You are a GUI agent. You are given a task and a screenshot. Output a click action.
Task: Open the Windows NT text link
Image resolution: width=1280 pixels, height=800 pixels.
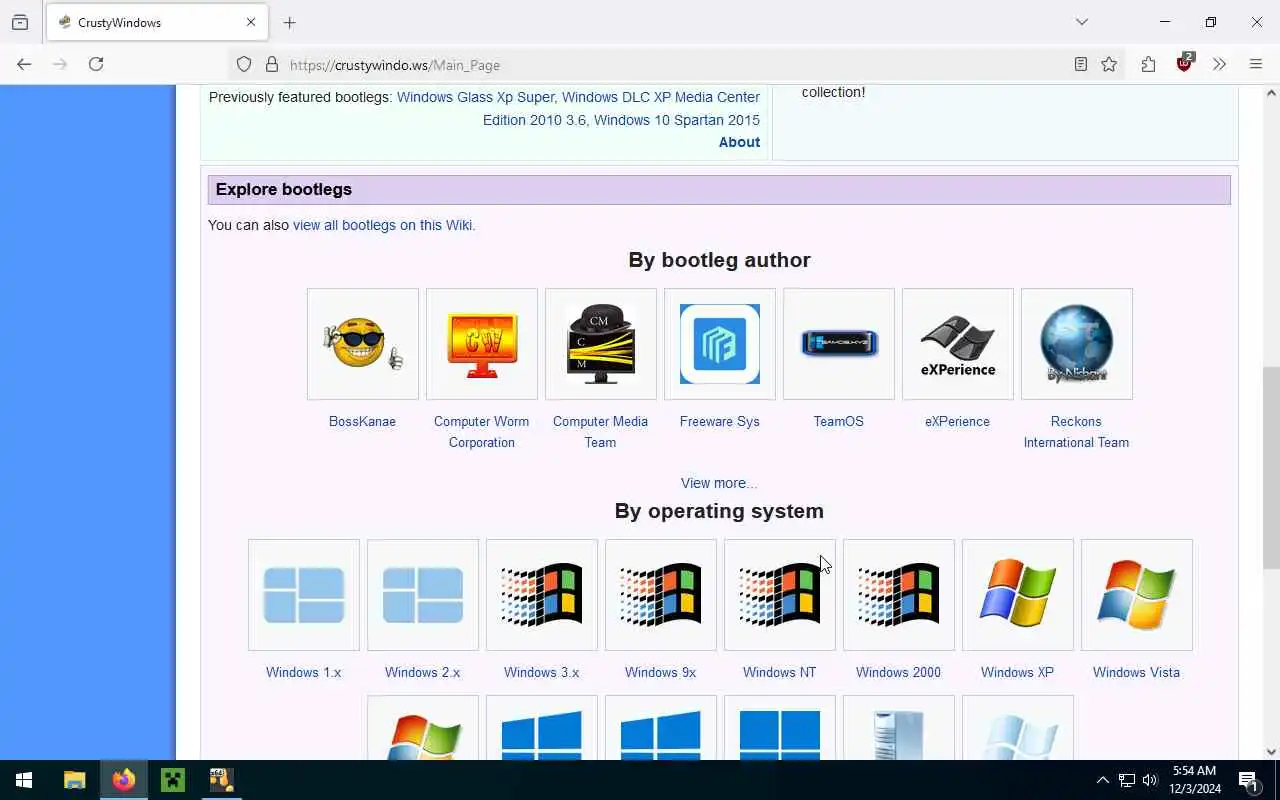point(779,672)
